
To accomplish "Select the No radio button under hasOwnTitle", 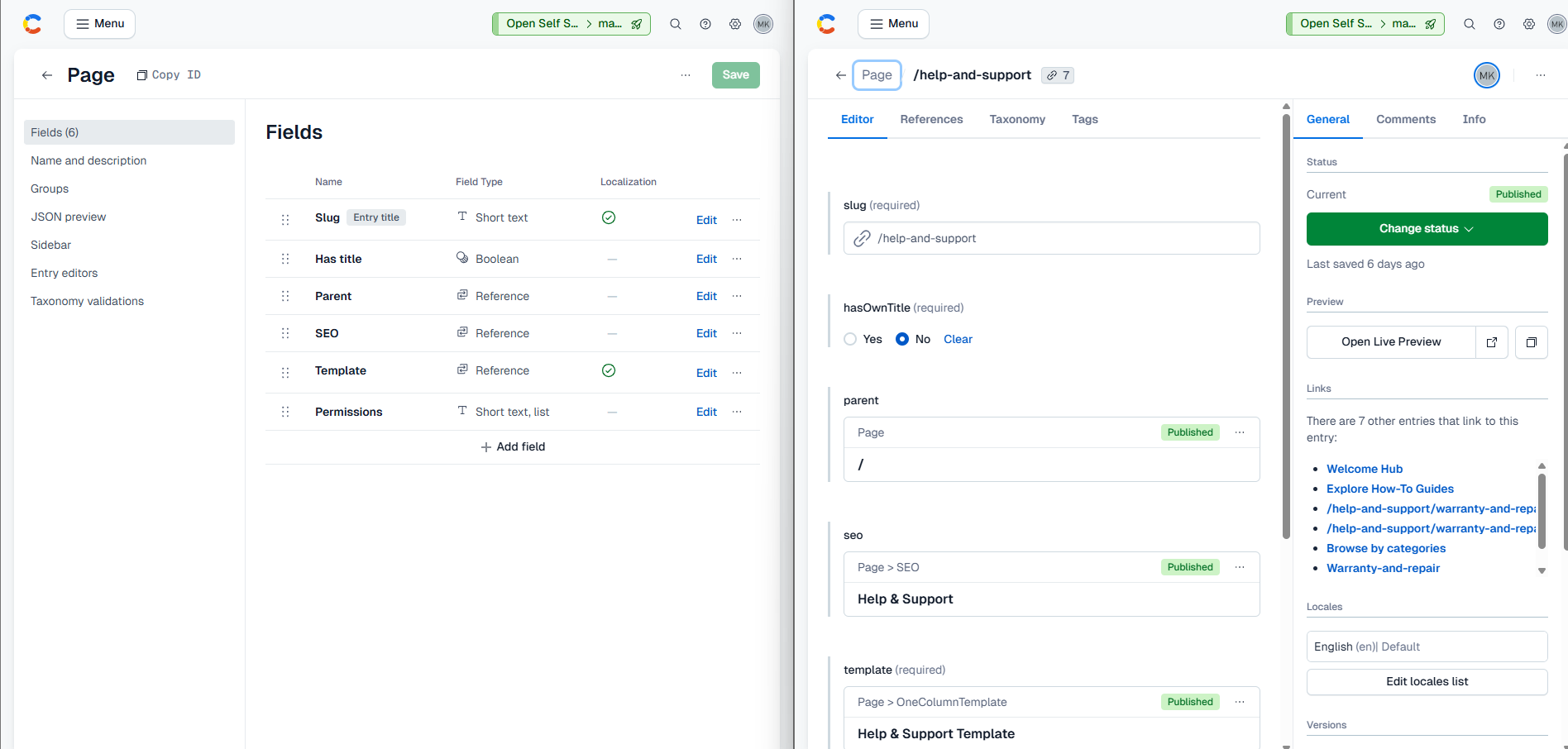I will coord(901,339).
